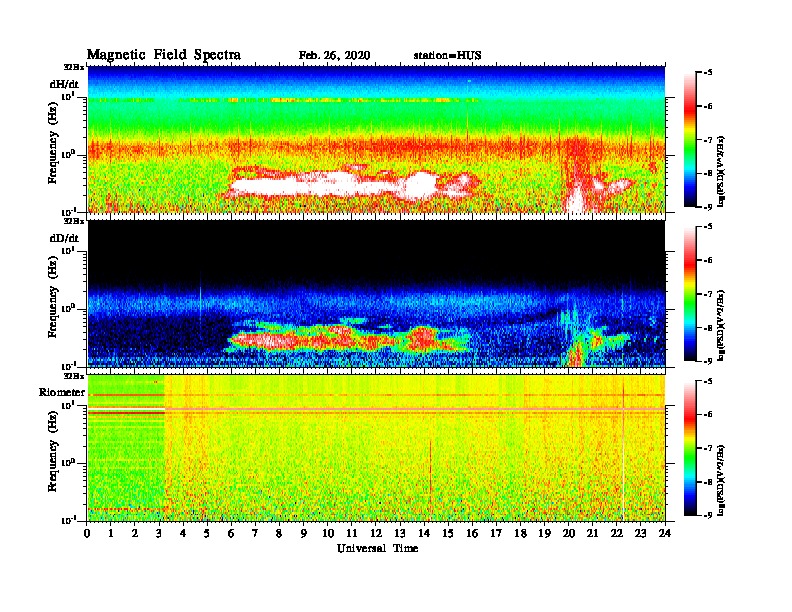
Task: Select the "Feb. 26, 2020" date label
Action: tap(334, 56)
